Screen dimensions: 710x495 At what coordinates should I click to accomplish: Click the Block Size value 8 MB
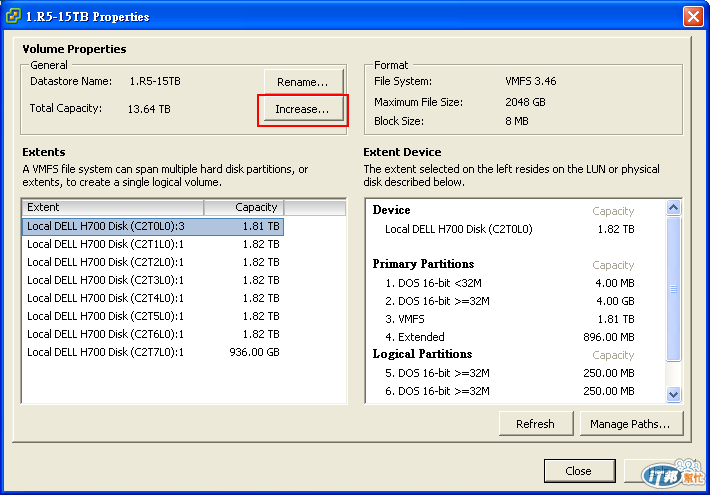[x=517, y=121]
